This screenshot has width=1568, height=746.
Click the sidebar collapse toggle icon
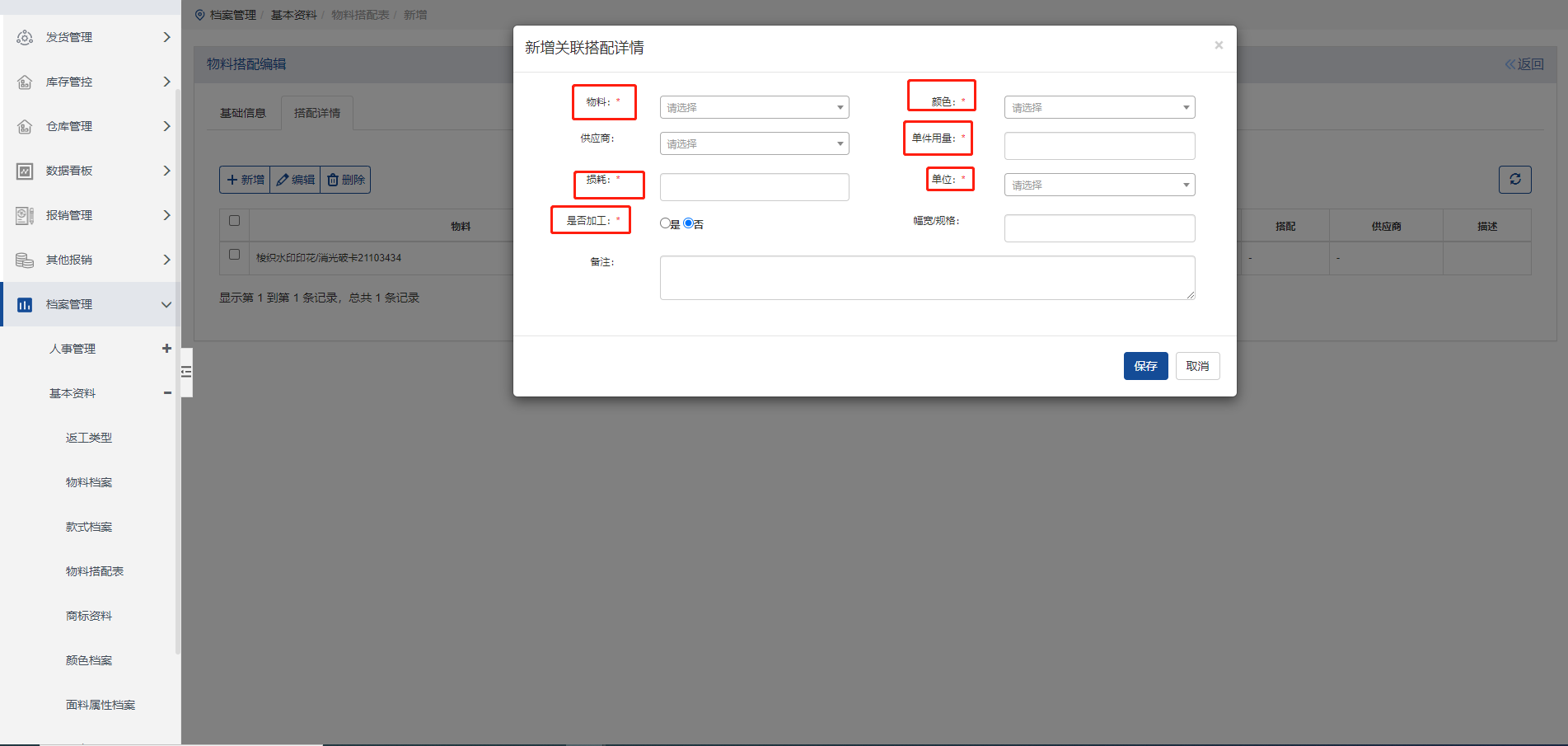[x=186, y=372]
